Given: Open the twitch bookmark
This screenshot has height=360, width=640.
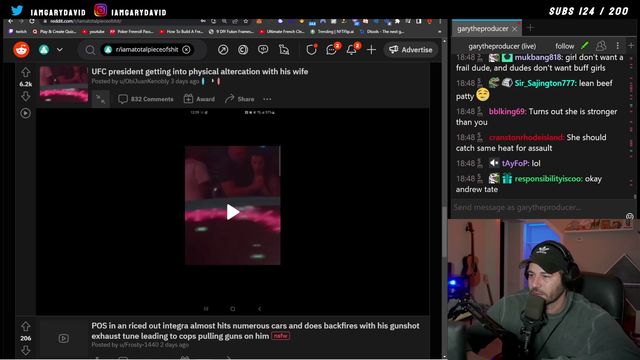Looking at the screenshot, I should [x=18, y=31].
